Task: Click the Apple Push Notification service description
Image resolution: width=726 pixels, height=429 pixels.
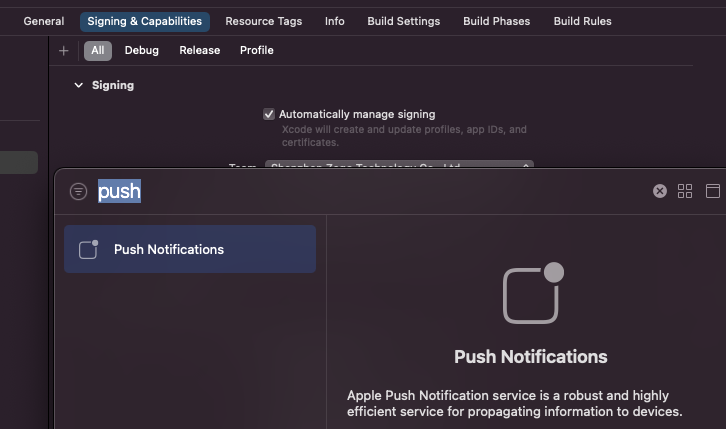Action: click(514, 403)
